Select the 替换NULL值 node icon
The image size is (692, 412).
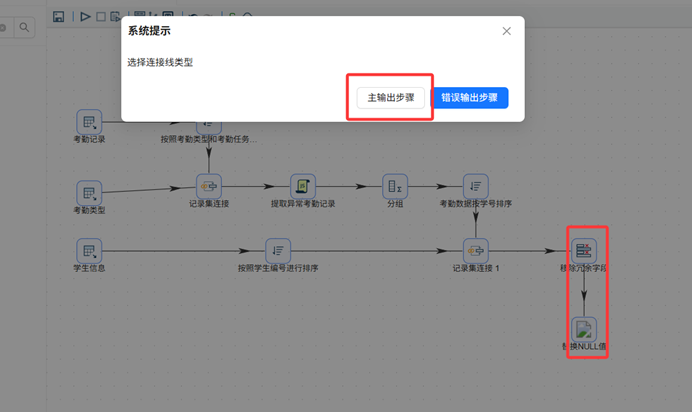point(584,330)
